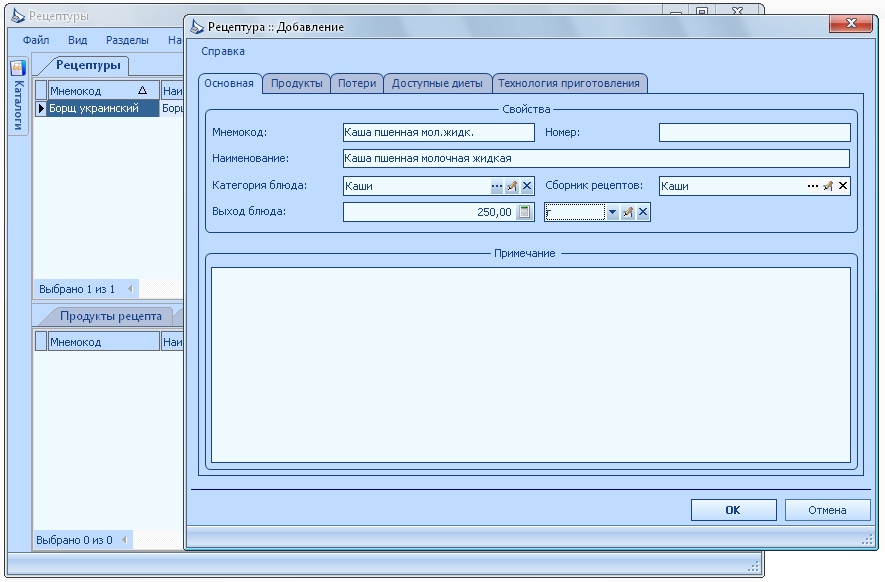885x582 pixels.
Task: Switch to the Основная tab
Action: pyautogui.click(x=229, y=84)
